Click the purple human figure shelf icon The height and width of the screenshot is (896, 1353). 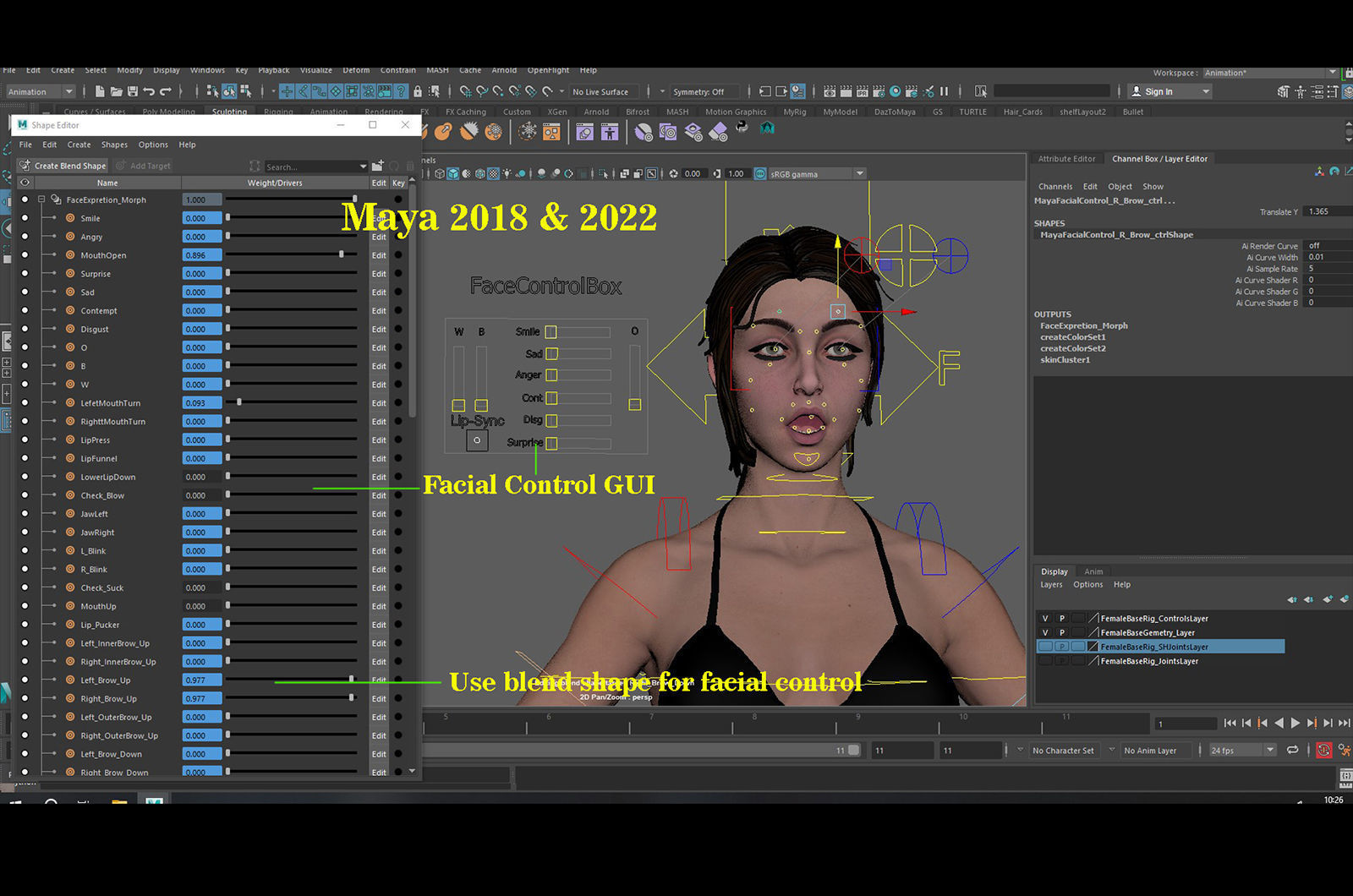tap(610, 132)
